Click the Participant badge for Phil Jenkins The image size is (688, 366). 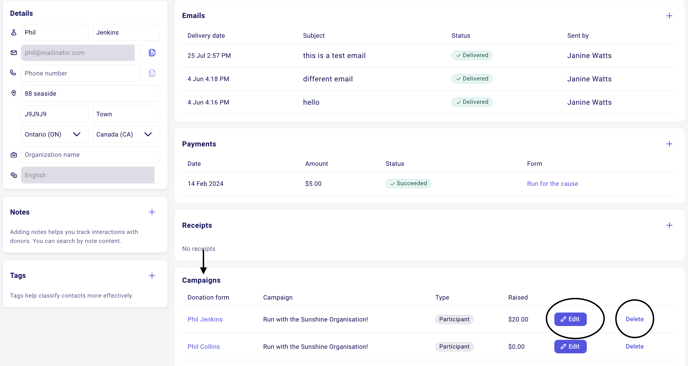(x=454, y=319)
